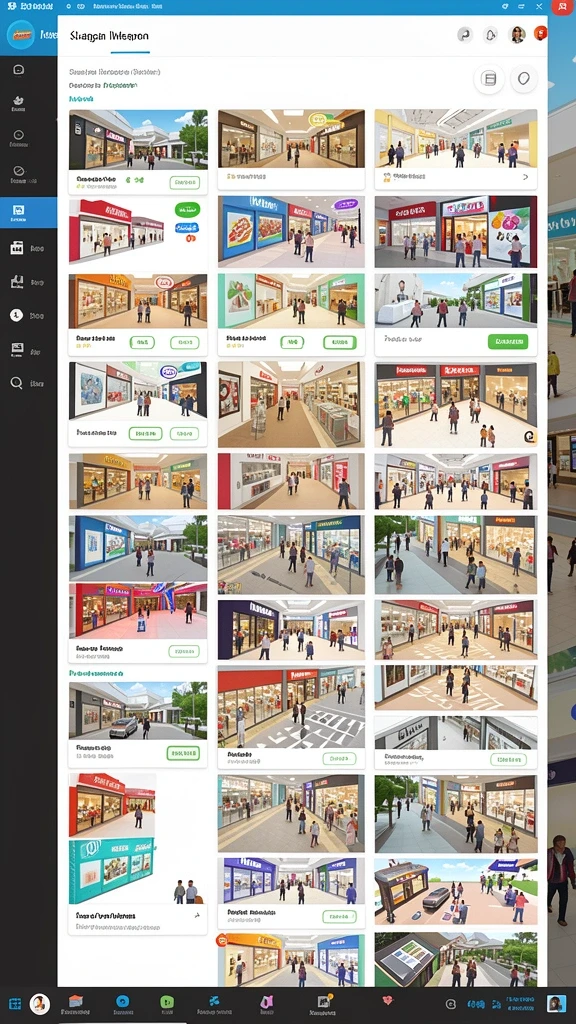Click the round shield-shaped button beside layout button
The width and height of the screenshot is (576, 1024).
523,80
